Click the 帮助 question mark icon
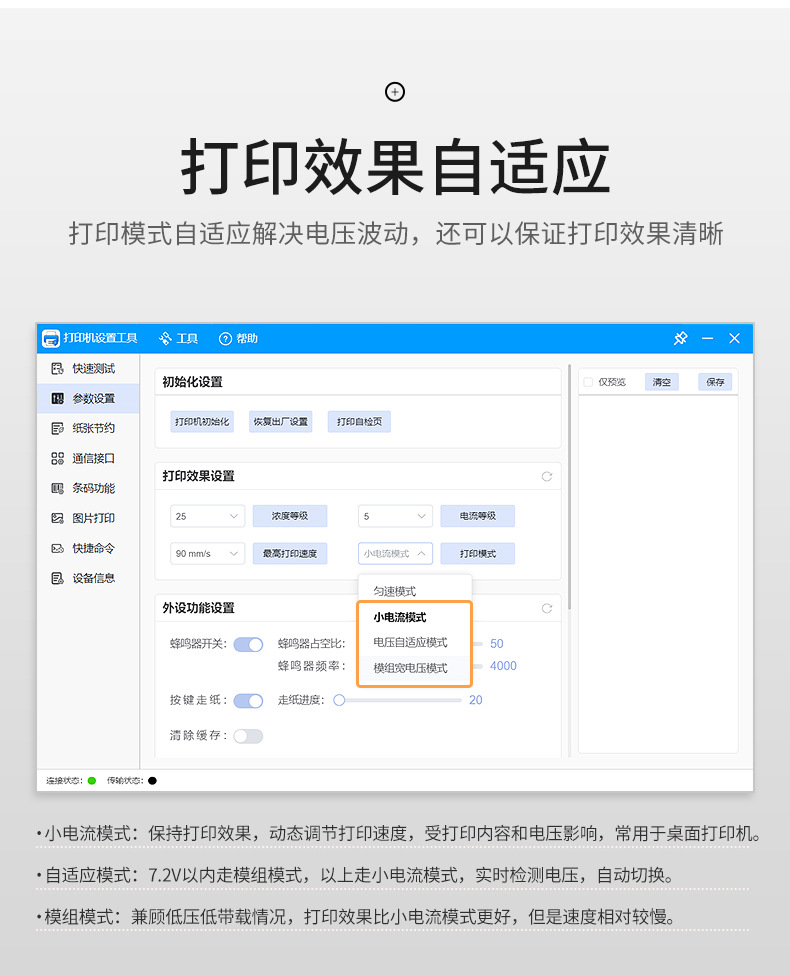This screenshot has height=976, width=790. (x=225, y=339)
